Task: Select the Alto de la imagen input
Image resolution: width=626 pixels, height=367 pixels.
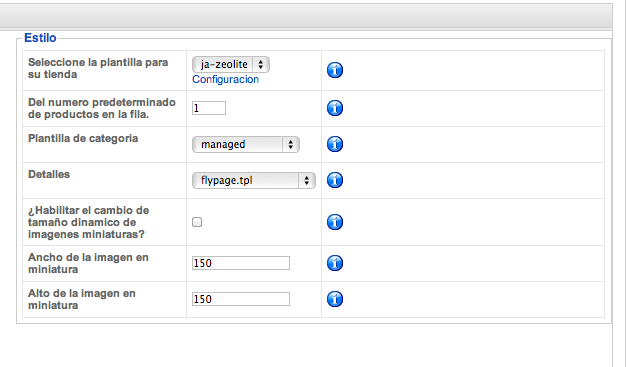Action: [x=241, y=299]
